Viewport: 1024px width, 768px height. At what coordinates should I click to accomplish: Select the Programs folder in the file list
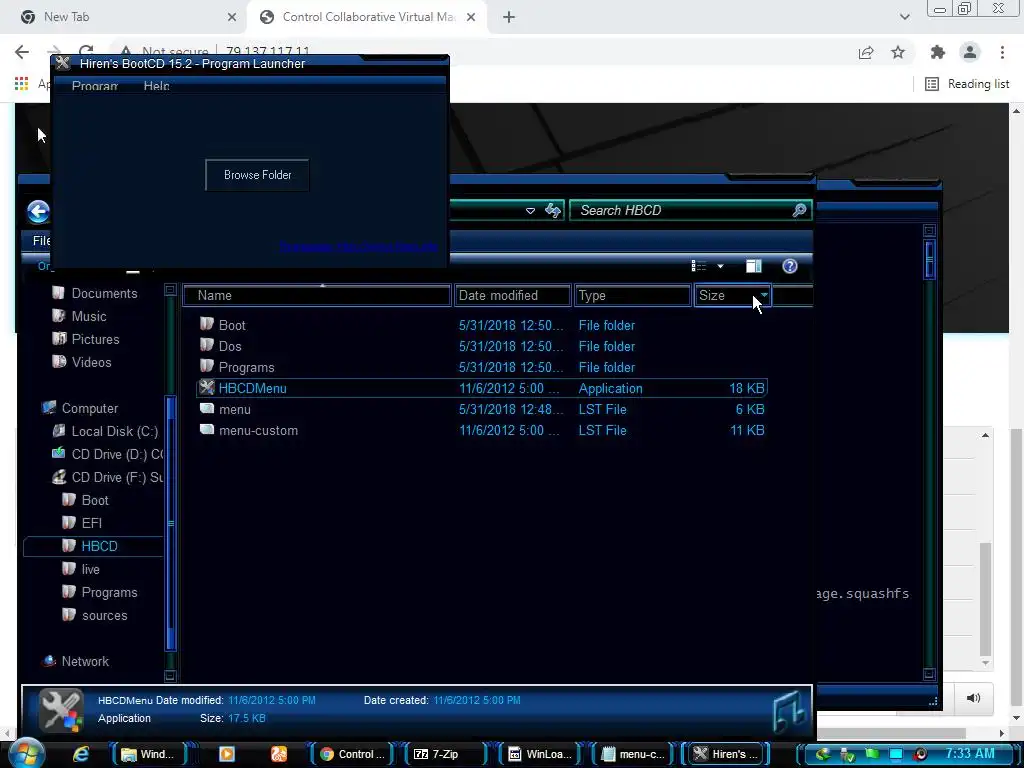[x=246, y=367]
